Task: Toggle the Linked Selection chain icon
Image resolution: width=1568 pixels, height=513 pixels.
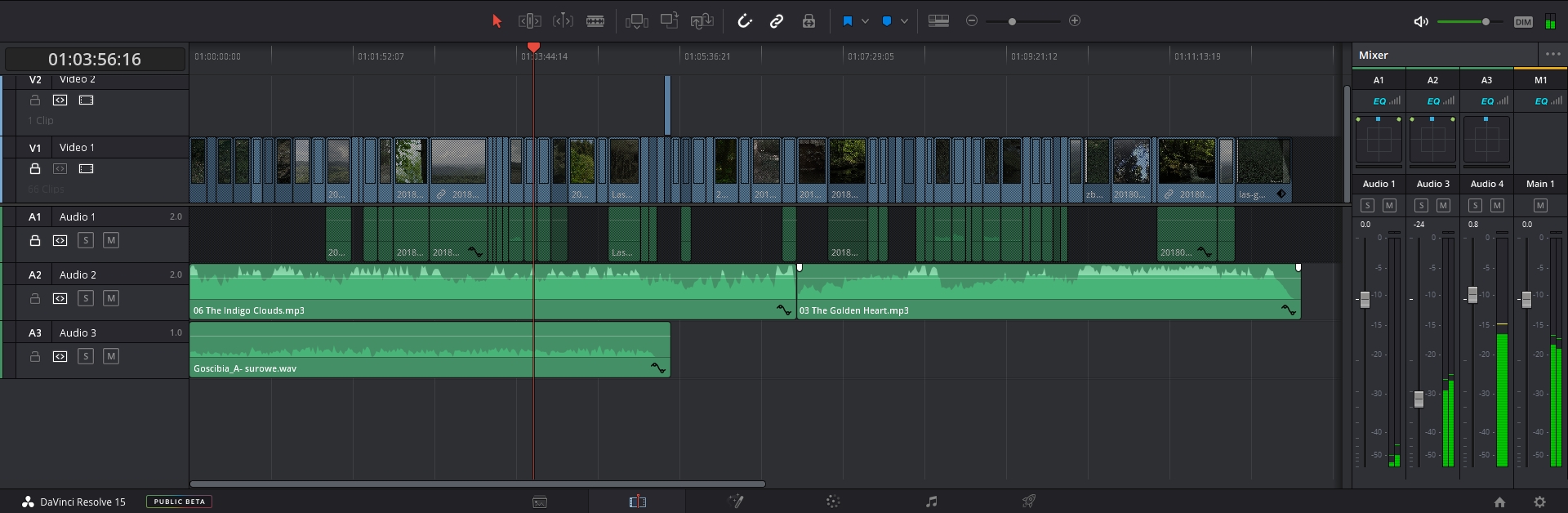Action: pos(777,21)
